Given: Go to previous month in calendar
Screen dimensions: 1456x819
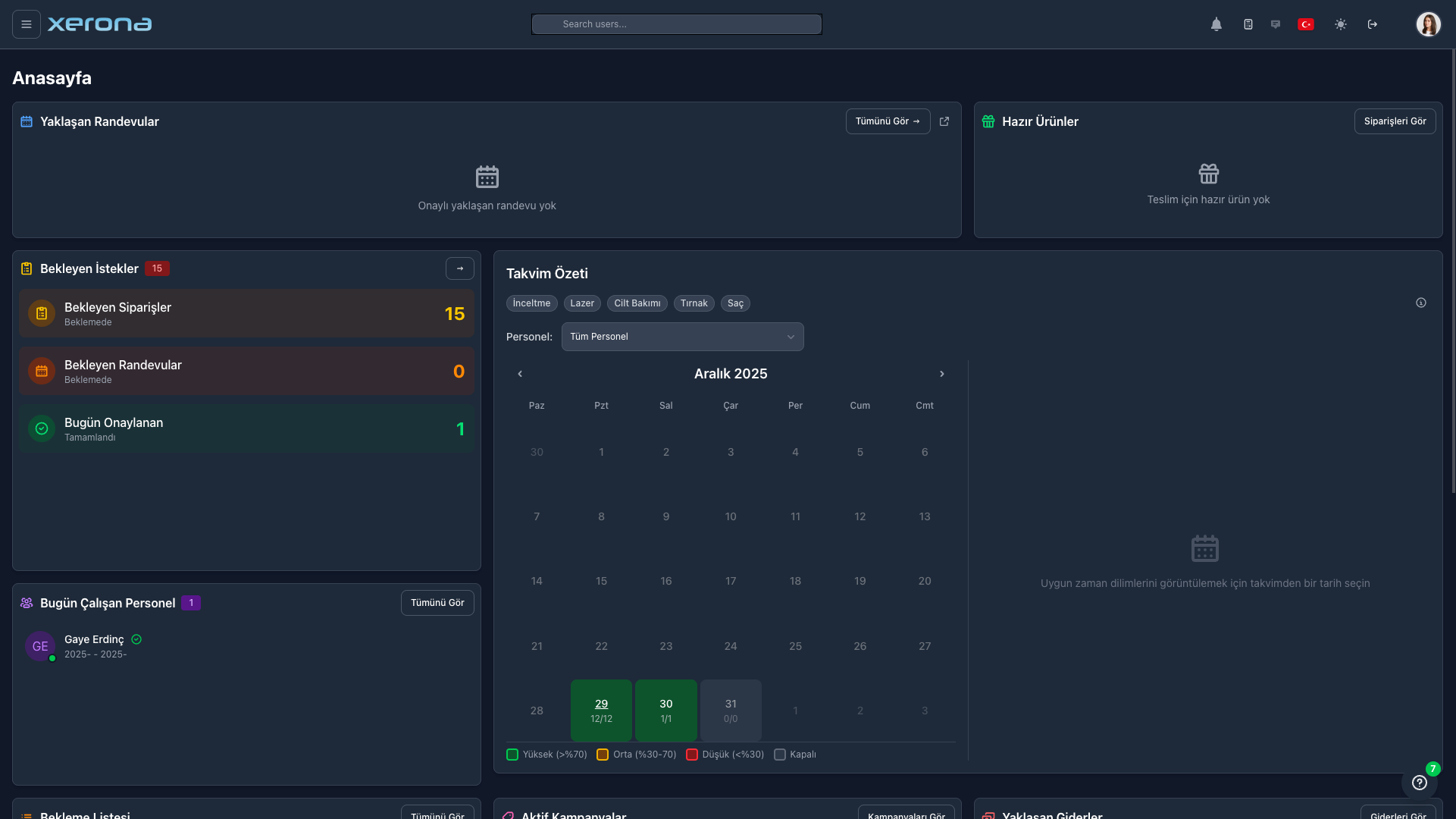Looking at the screenshot, I should click(520, 374).
